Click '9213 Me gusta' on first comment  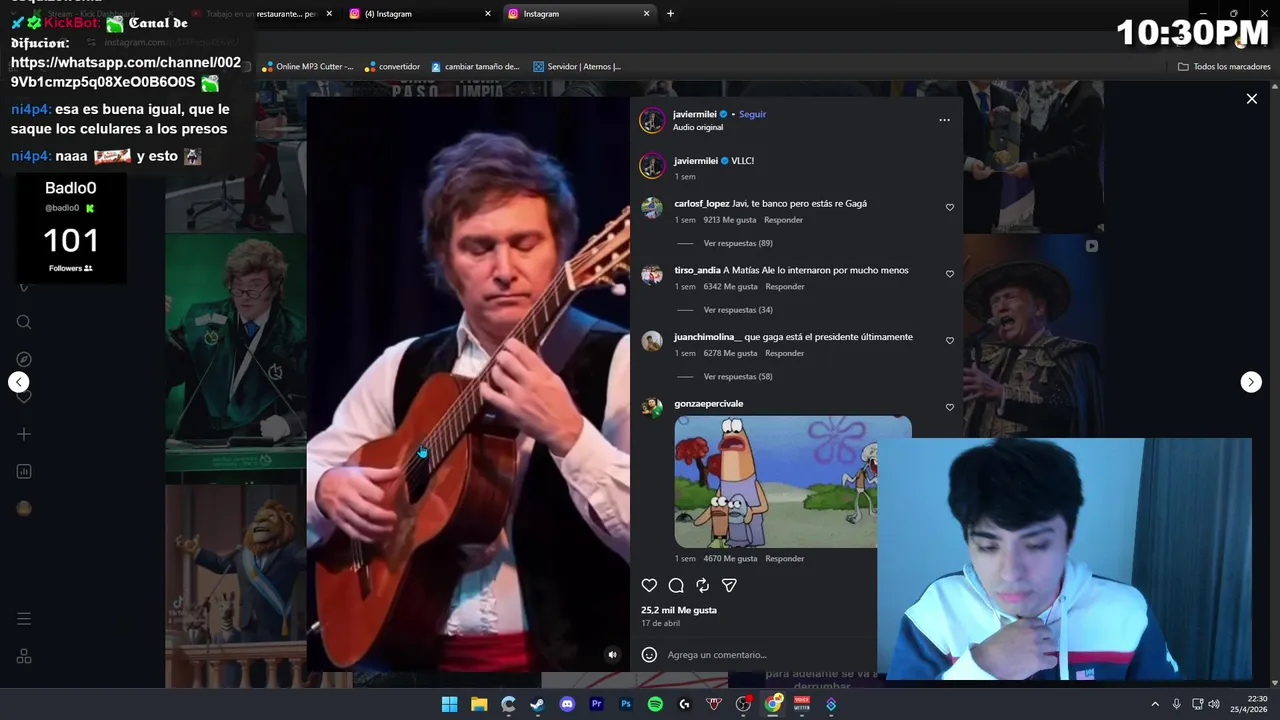point(730,220)
